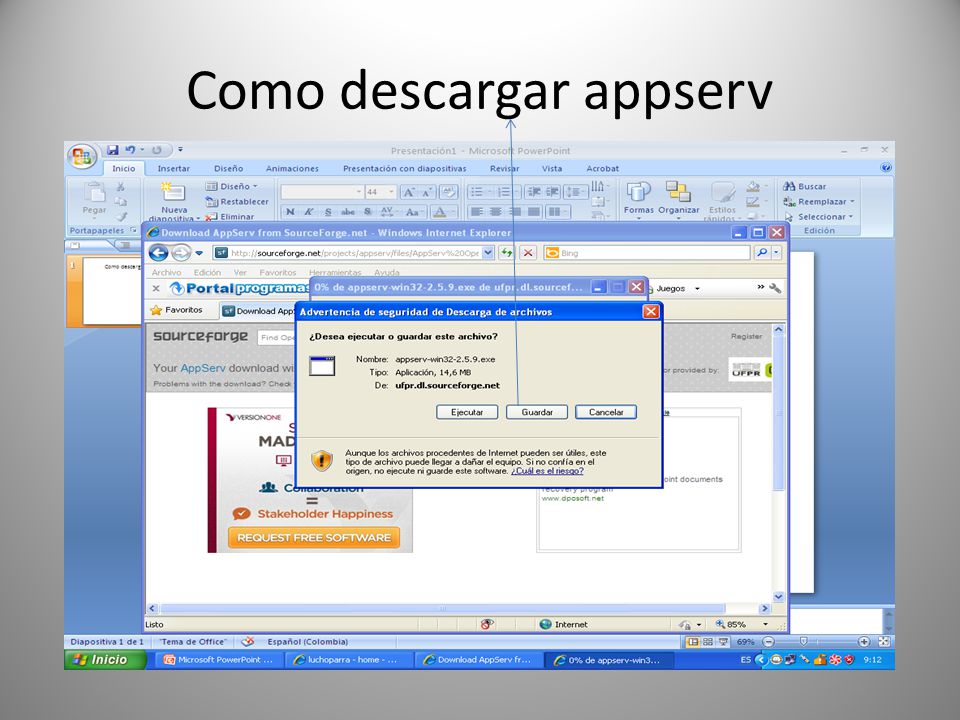Click the Office button in PowerPoint
The image size is (960, 720).
coord(82,157)
